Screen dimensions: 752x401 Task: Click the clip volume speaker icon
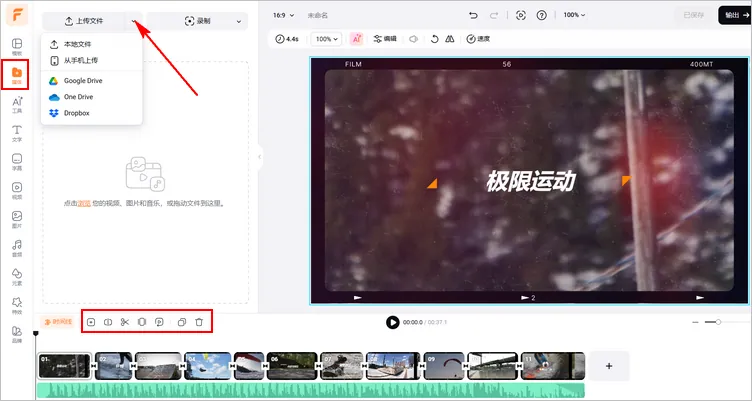pos(413,39)
